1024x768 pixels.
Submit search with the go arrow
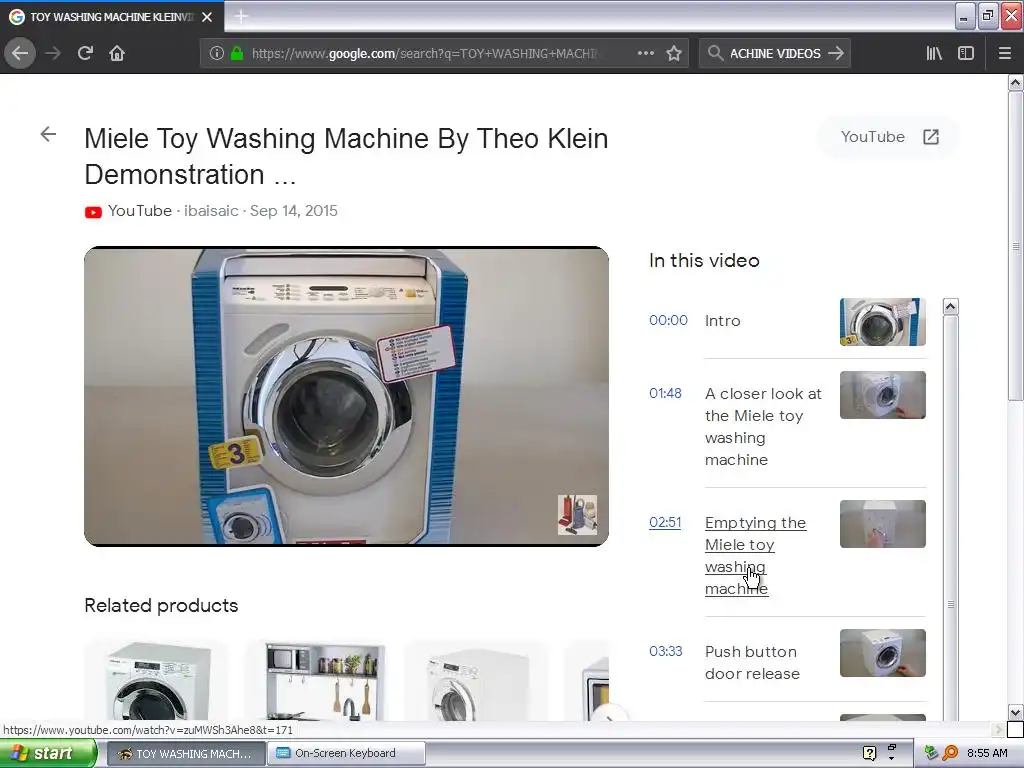[x=836, y=53]
